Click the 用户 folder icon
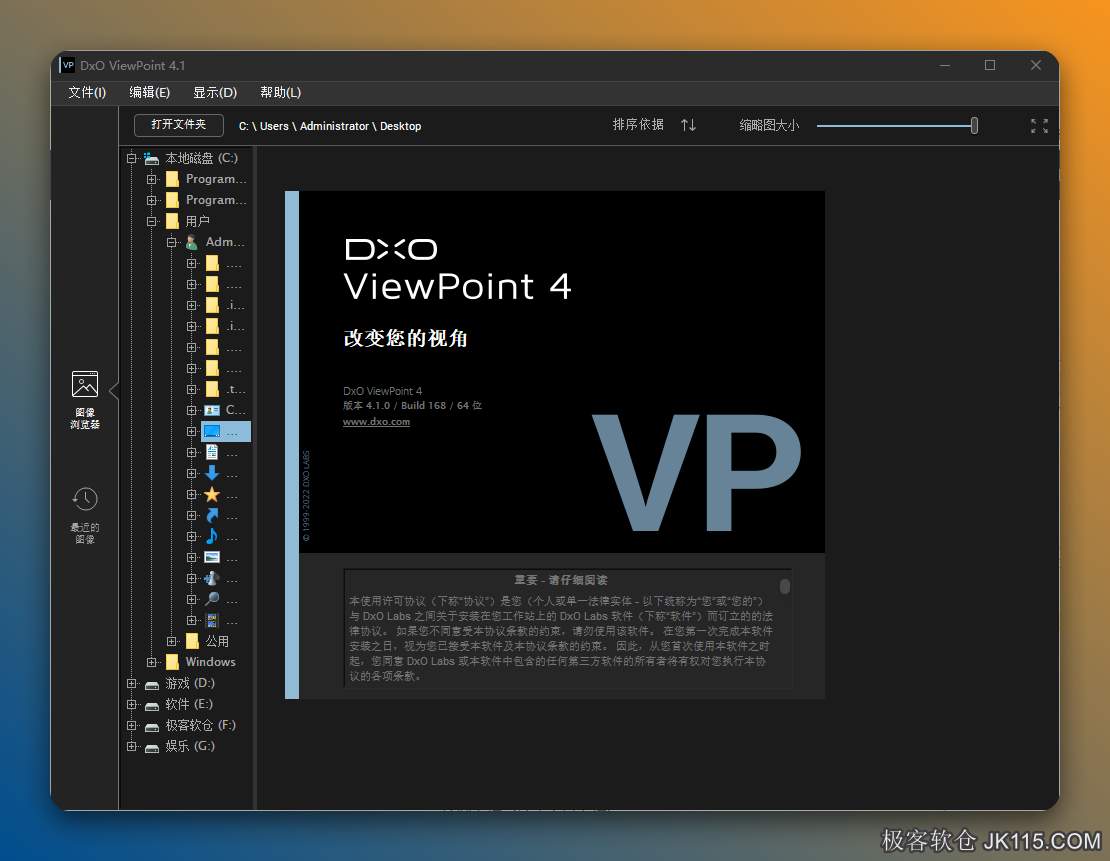Screen dimensions: 1110x861 click(172, 222)
